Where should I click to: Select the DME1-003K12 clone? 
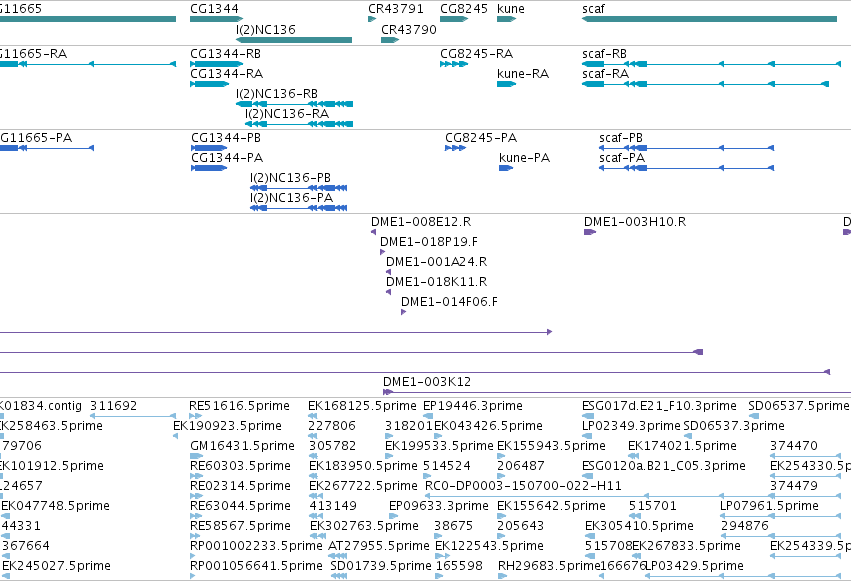(x=617, y=392)
